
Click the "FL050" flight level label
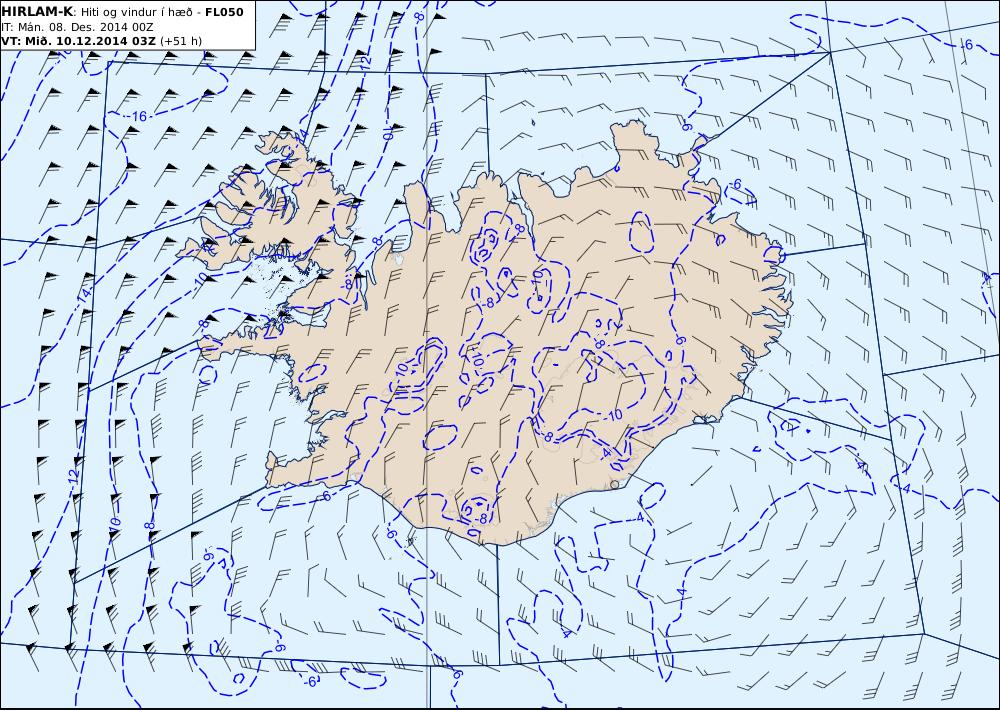click(224, 12)
